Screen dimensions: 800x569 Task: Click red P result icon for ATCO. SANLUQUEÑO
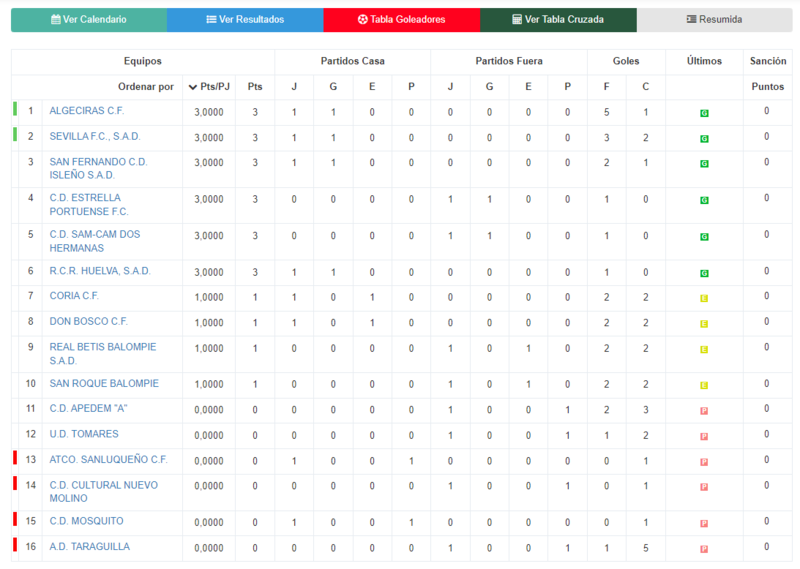click(704, 462)
